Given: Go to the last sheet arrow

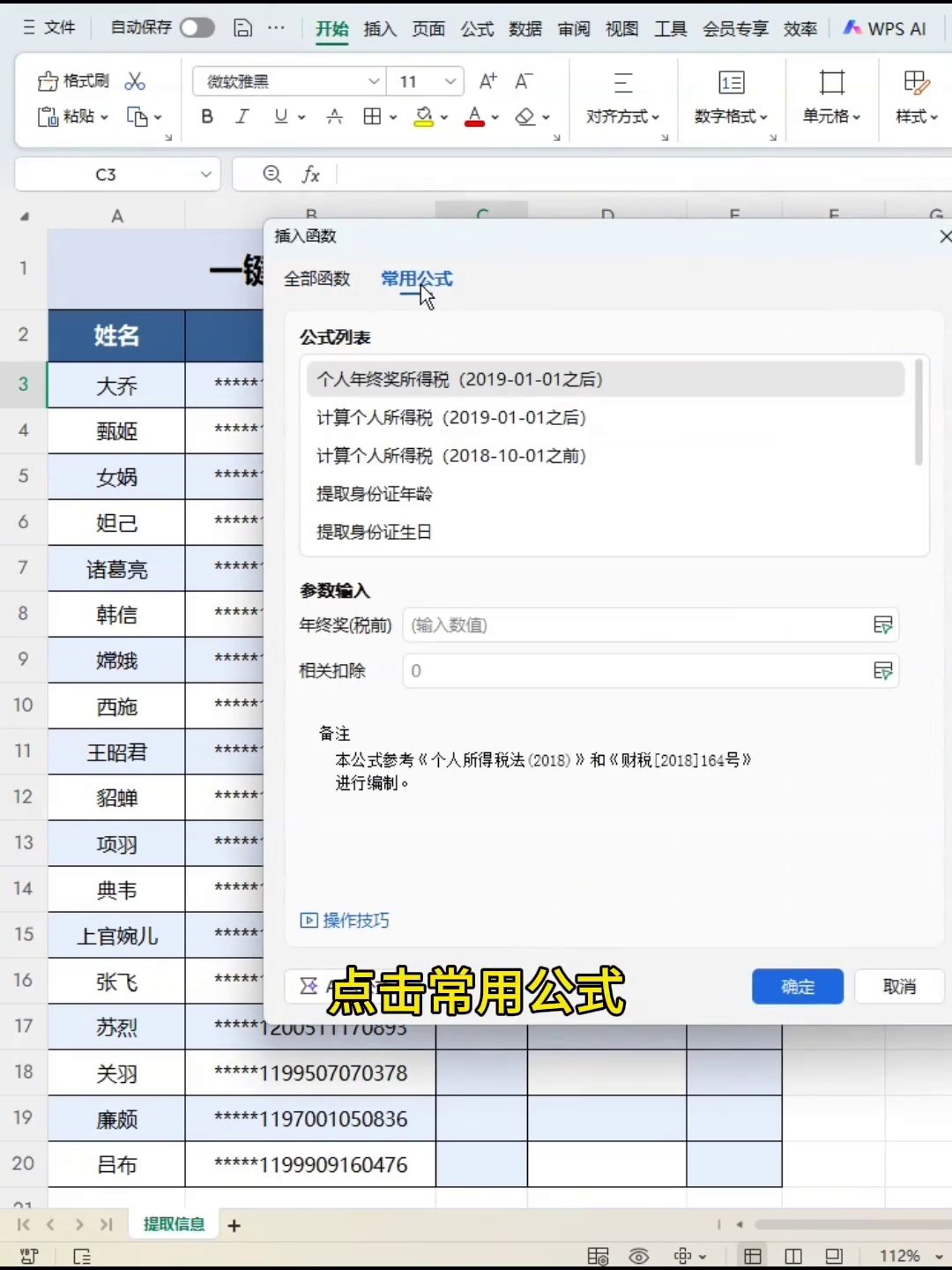Looking at the screenshot, I should [x=107, y=1224].
